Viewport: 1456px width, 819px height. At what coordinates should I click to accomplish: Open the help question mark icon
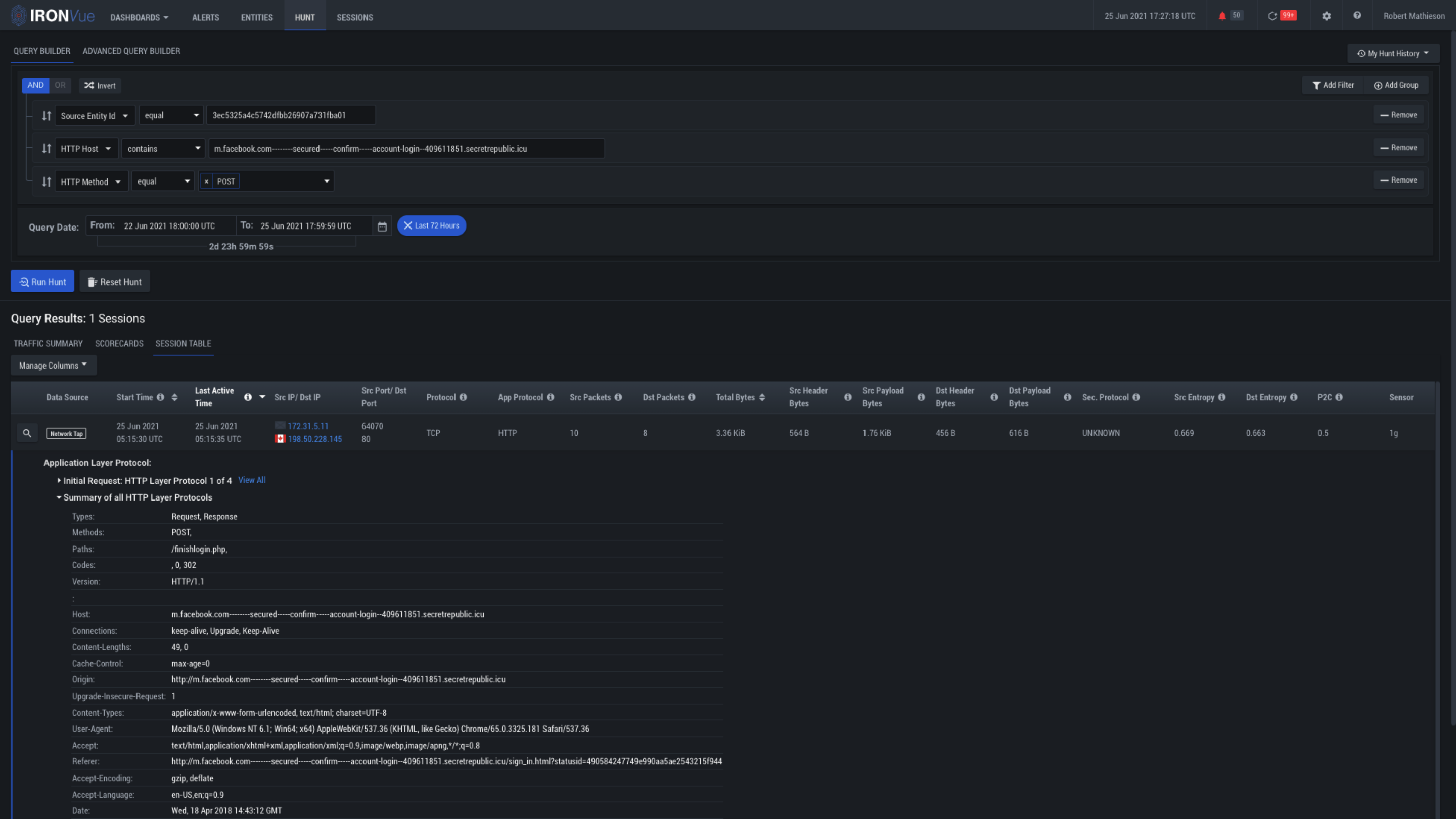click(x=1357, y=16)
